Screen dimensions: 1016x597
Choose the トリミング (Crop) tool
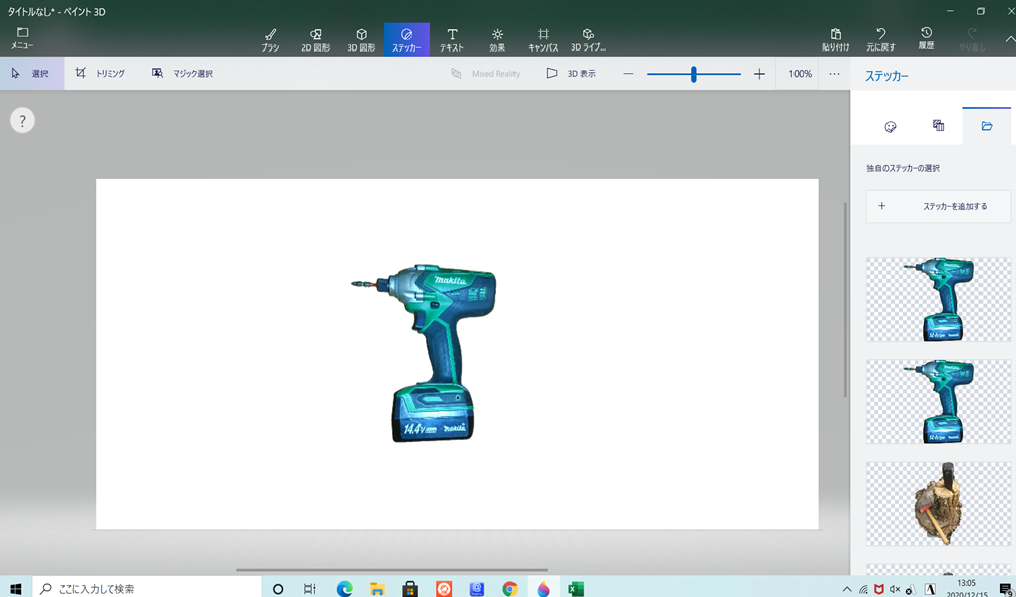click(100, 73)
